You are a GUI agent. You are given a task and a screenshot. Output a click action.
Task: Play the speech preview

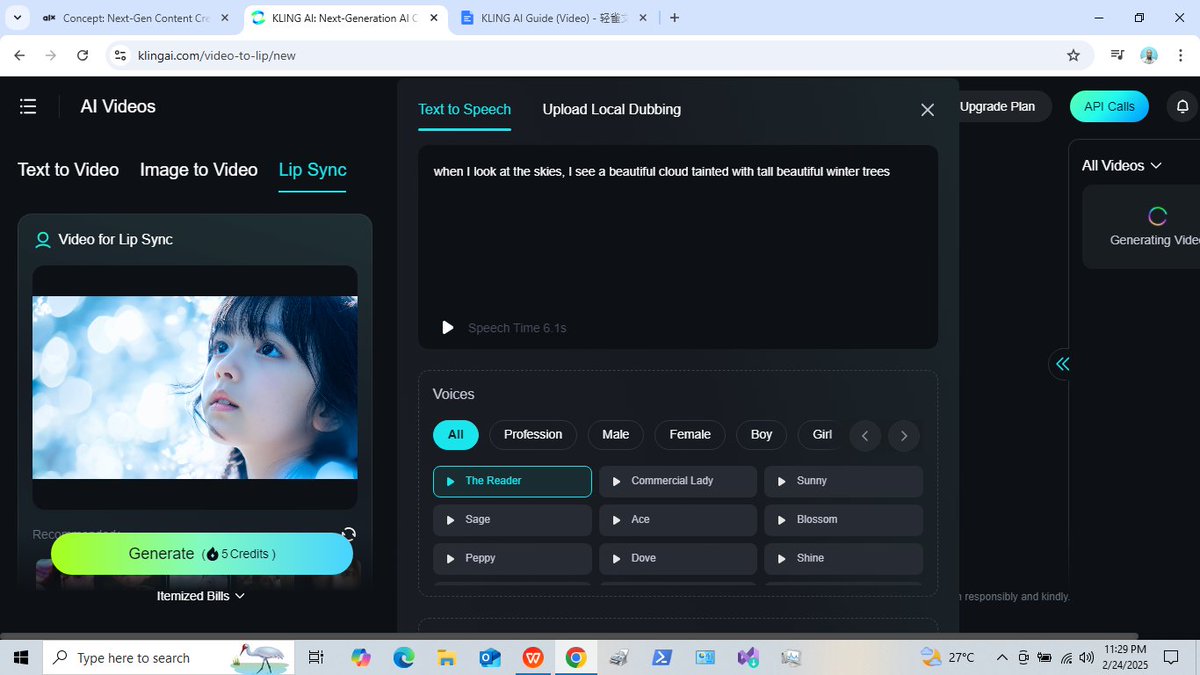tap(448, 328)
